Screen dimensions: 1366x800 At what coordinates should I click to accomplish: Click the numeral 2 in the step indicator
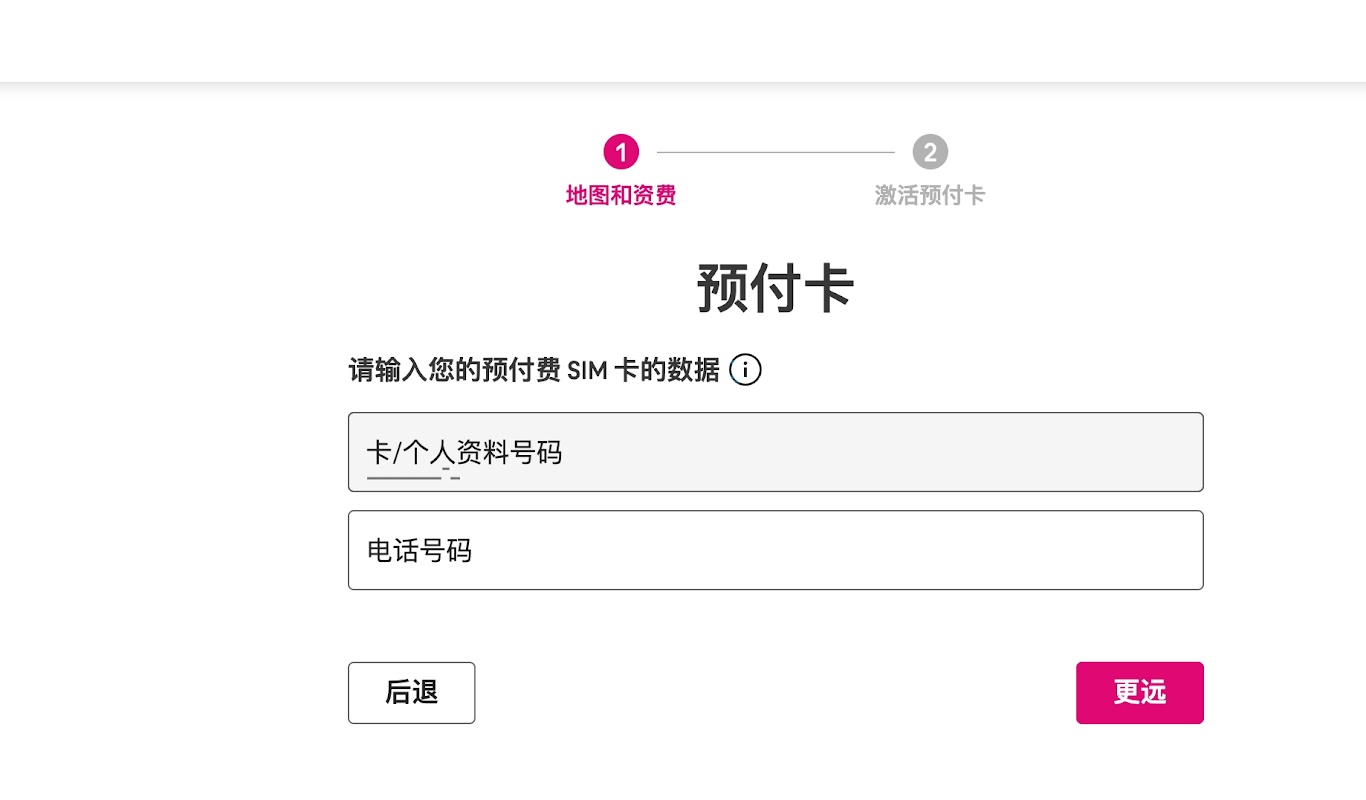(930, 153)
